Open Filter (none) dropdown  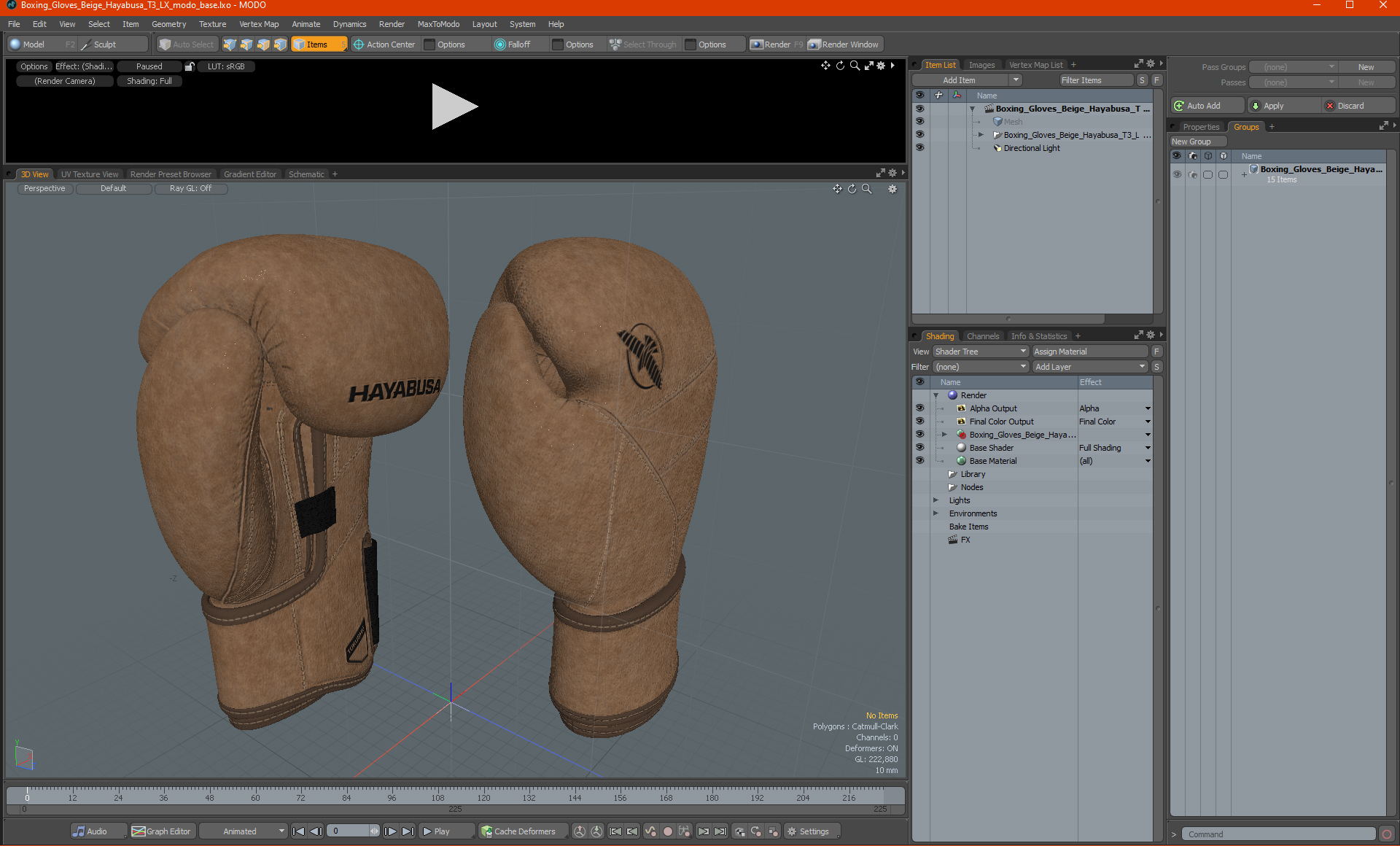tap(980, 367)
